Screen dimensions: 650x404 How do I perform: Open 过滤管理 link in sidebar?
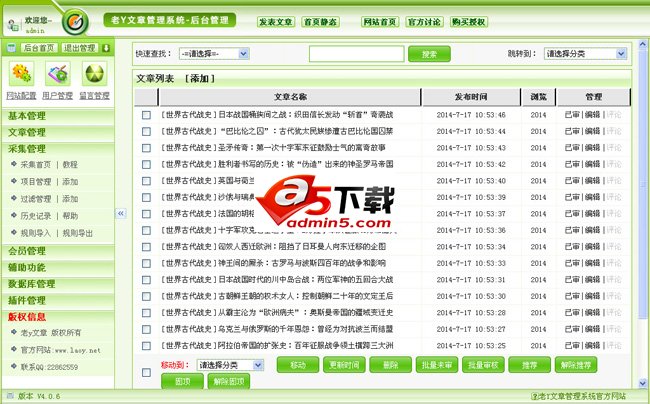[x=36, y=198]
